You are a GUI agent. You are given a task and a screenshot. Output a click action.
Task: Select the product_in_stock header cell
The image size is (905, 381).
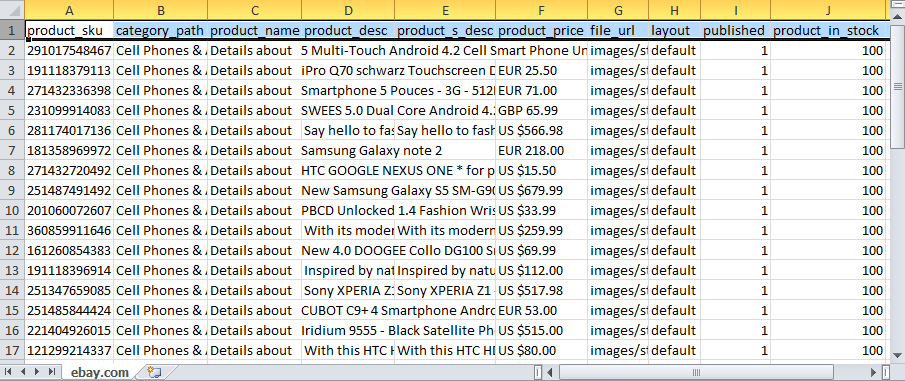click(828, 30)
